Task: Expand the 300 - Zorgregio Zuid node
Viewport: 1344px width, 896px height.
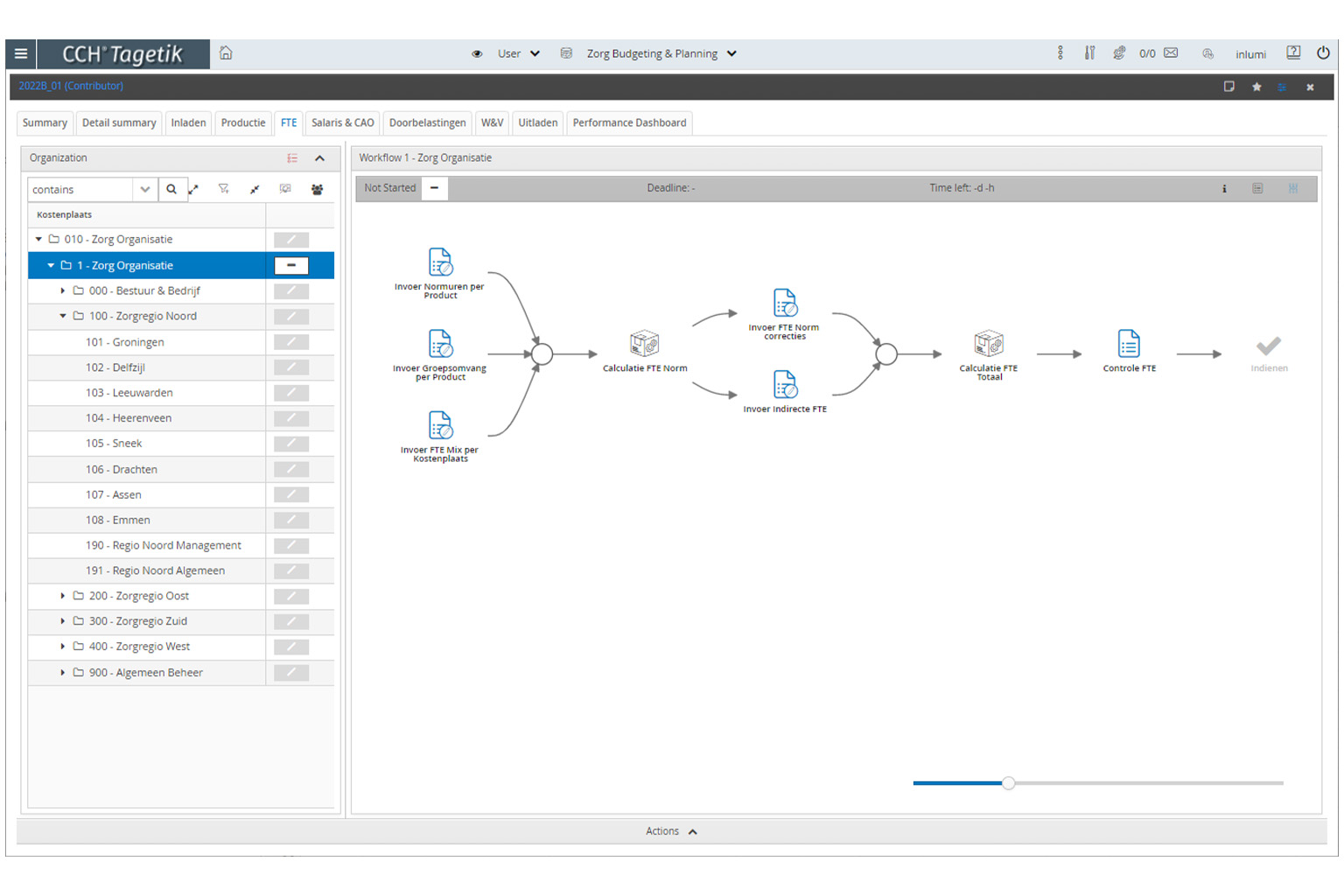Action: point(62,621)
